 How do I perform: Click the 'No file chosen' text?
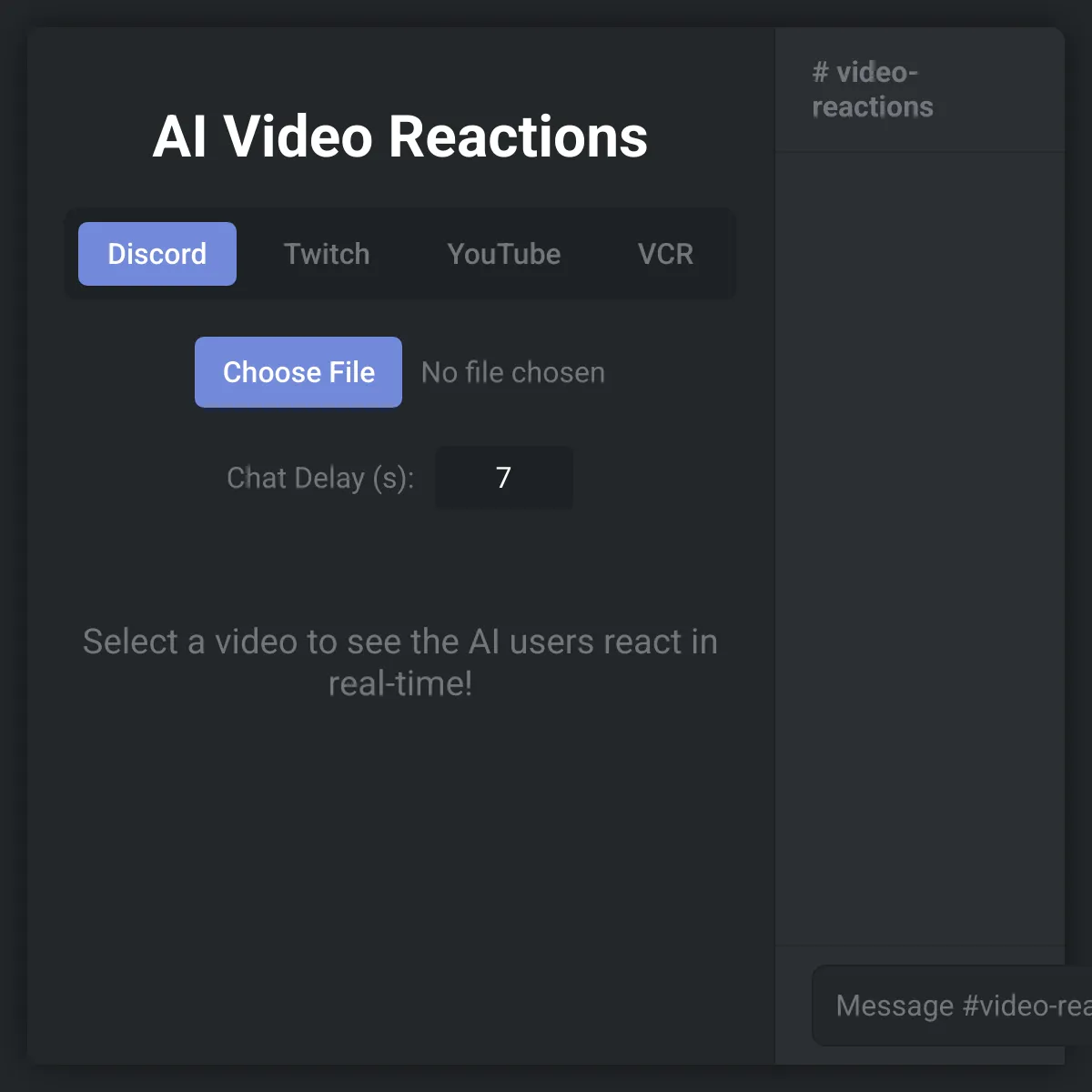pyautogui.click(x=513, y=372)
